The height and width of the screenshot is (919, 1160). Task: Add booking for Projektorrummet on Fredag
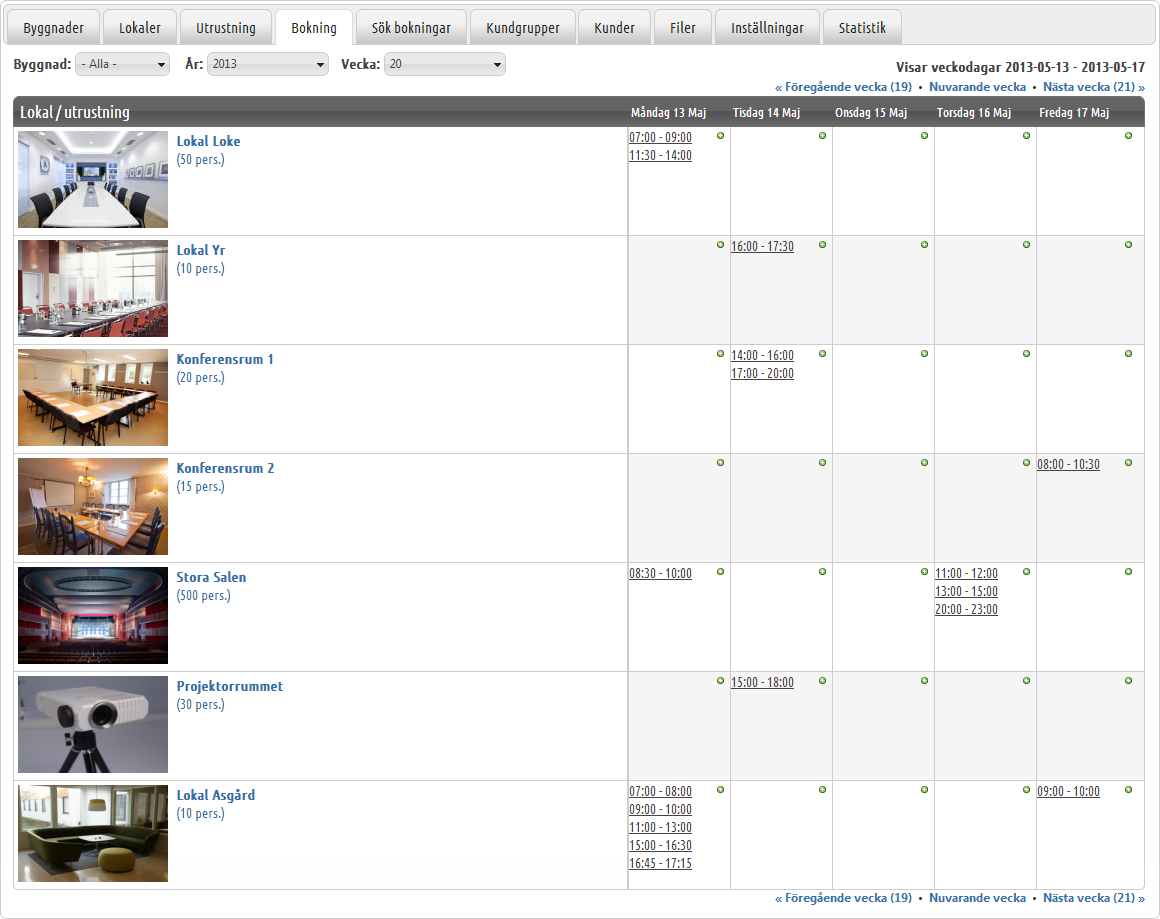pos(1129,681)
